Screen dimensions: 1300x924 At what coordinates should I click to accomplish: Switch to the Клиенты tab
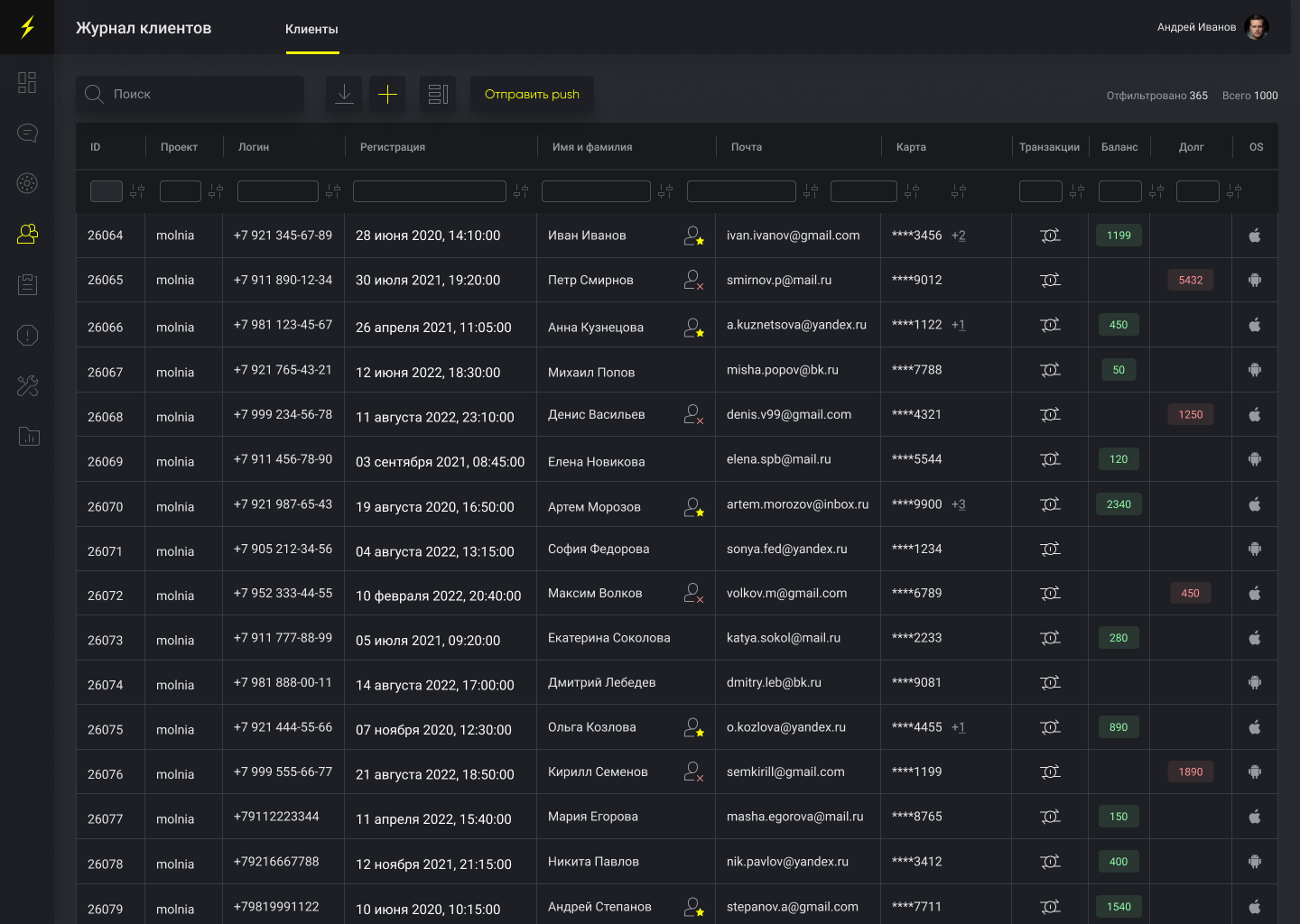311,29
